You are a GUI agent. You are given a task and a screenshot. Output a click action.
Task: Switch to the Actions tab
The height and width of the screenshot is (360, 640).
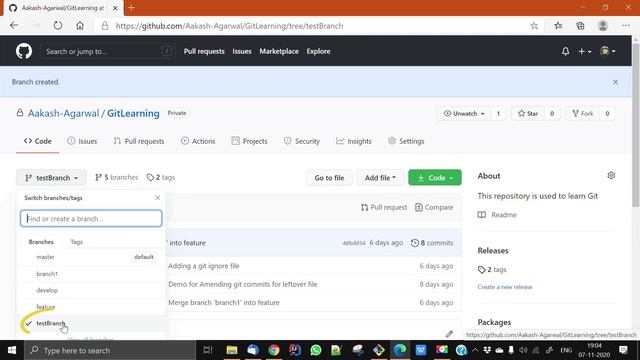tap(198, 141)
